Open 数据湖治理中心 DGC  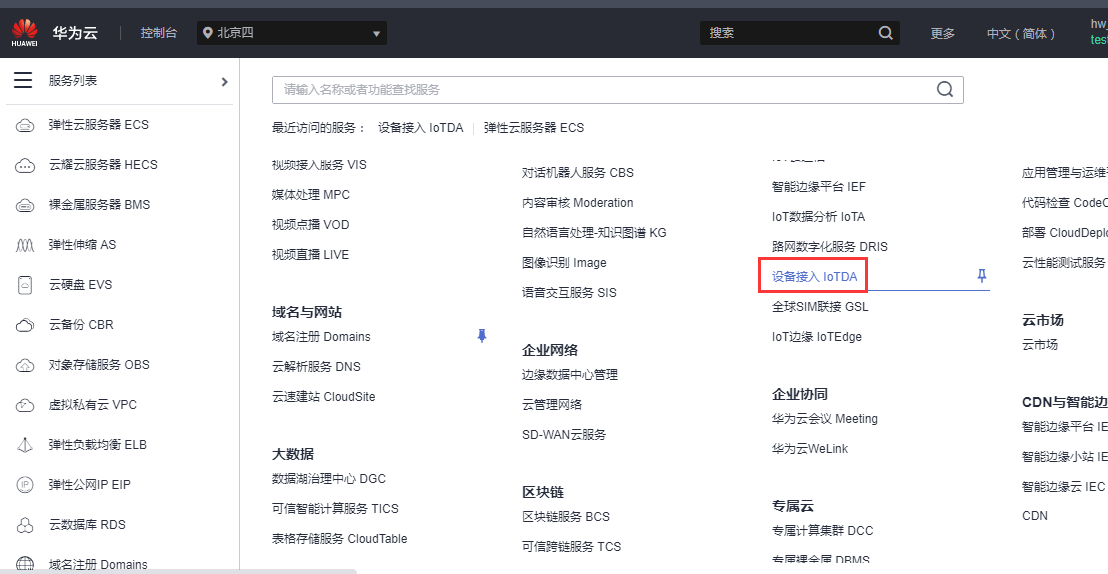[x=329, y=479]
